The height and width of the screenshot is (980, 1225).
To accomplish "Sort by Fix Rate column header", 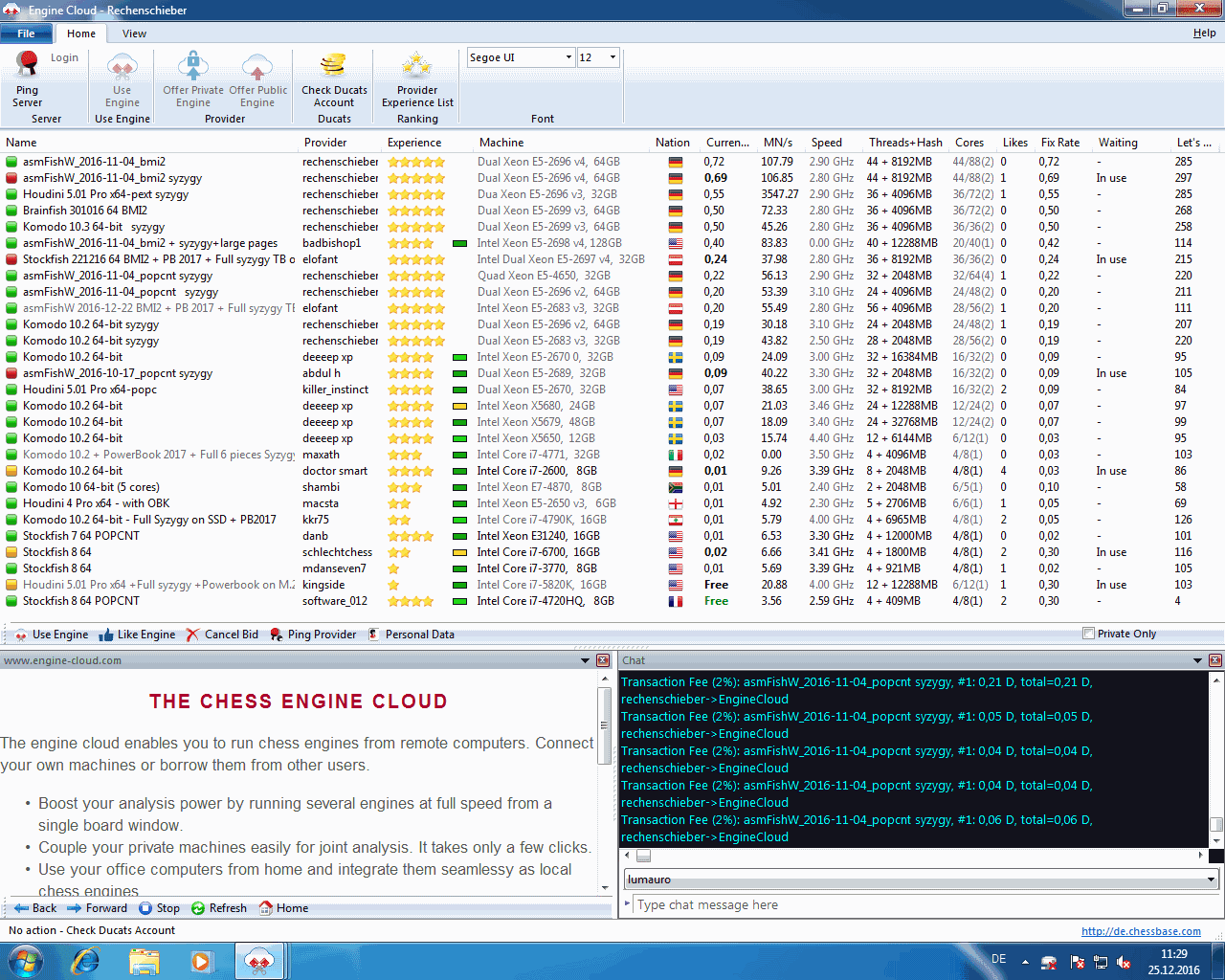I will point(1060,143).
